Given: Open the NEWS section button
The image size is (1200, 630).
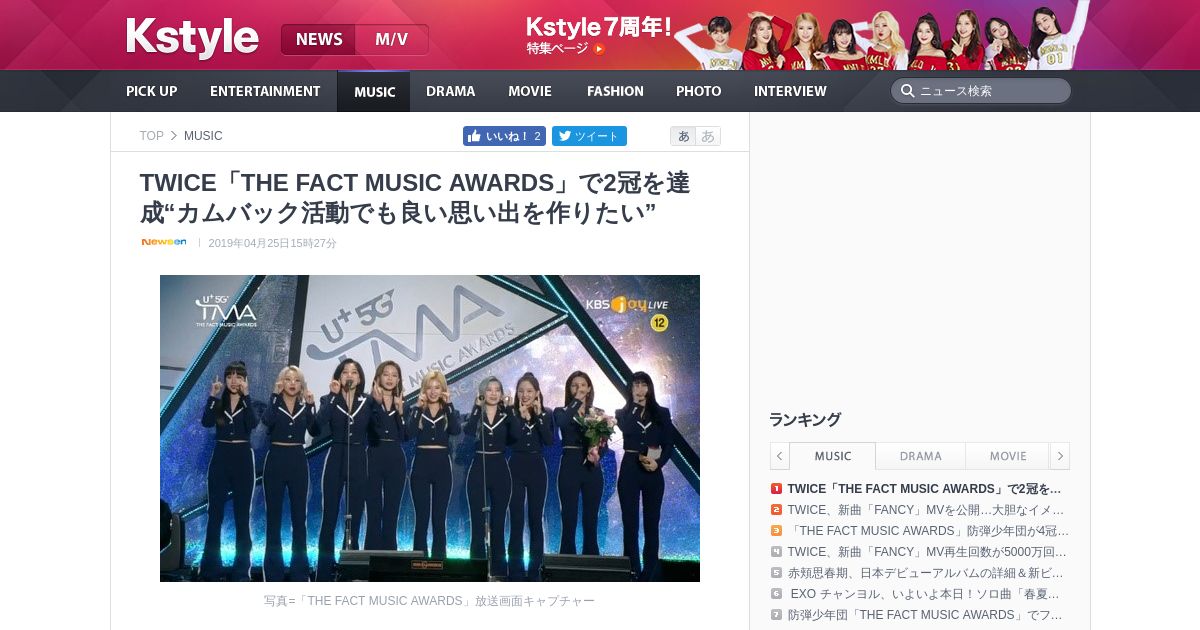Looking at the screenshot, I should (319, 39).
